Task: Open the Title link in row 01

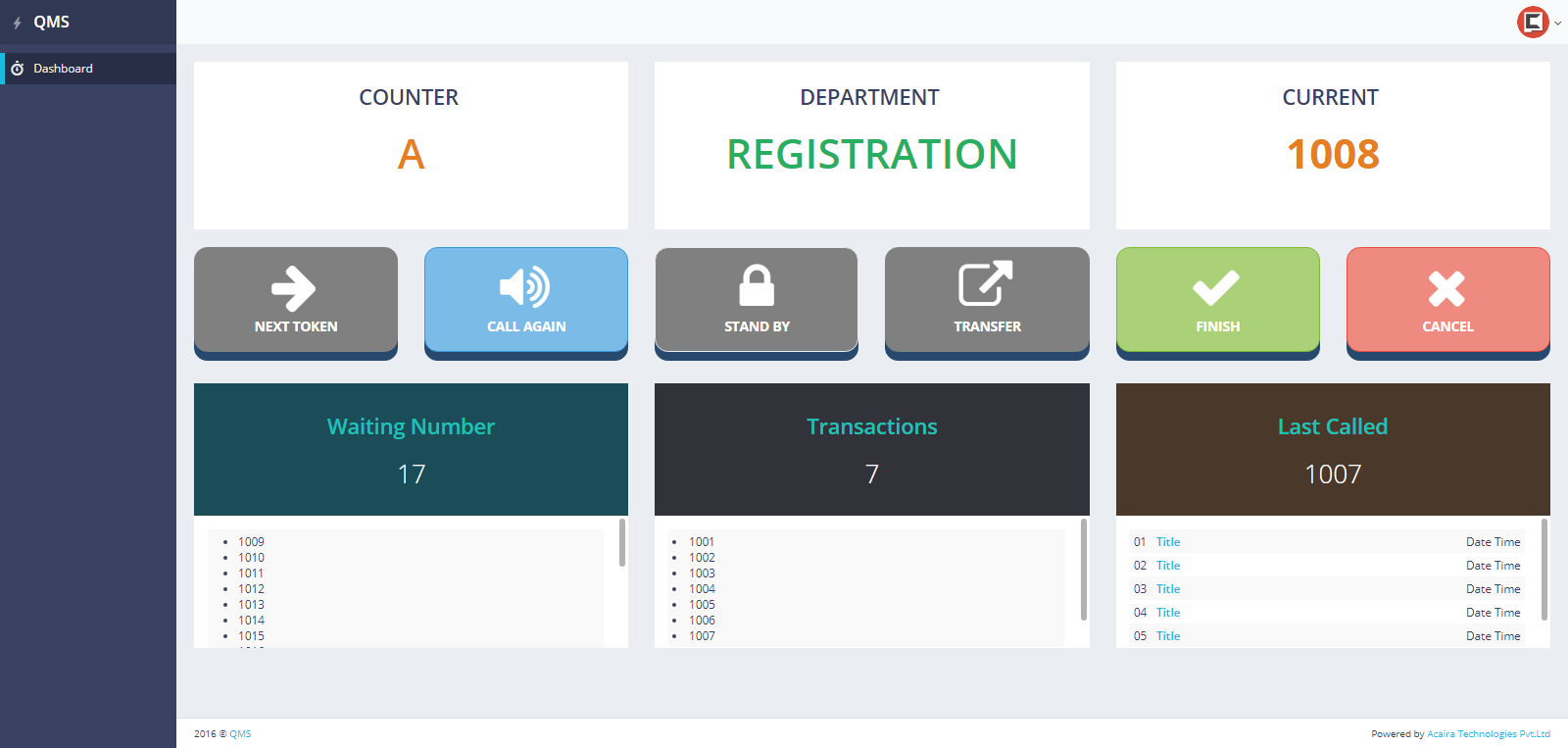Action: [1167, 542]
